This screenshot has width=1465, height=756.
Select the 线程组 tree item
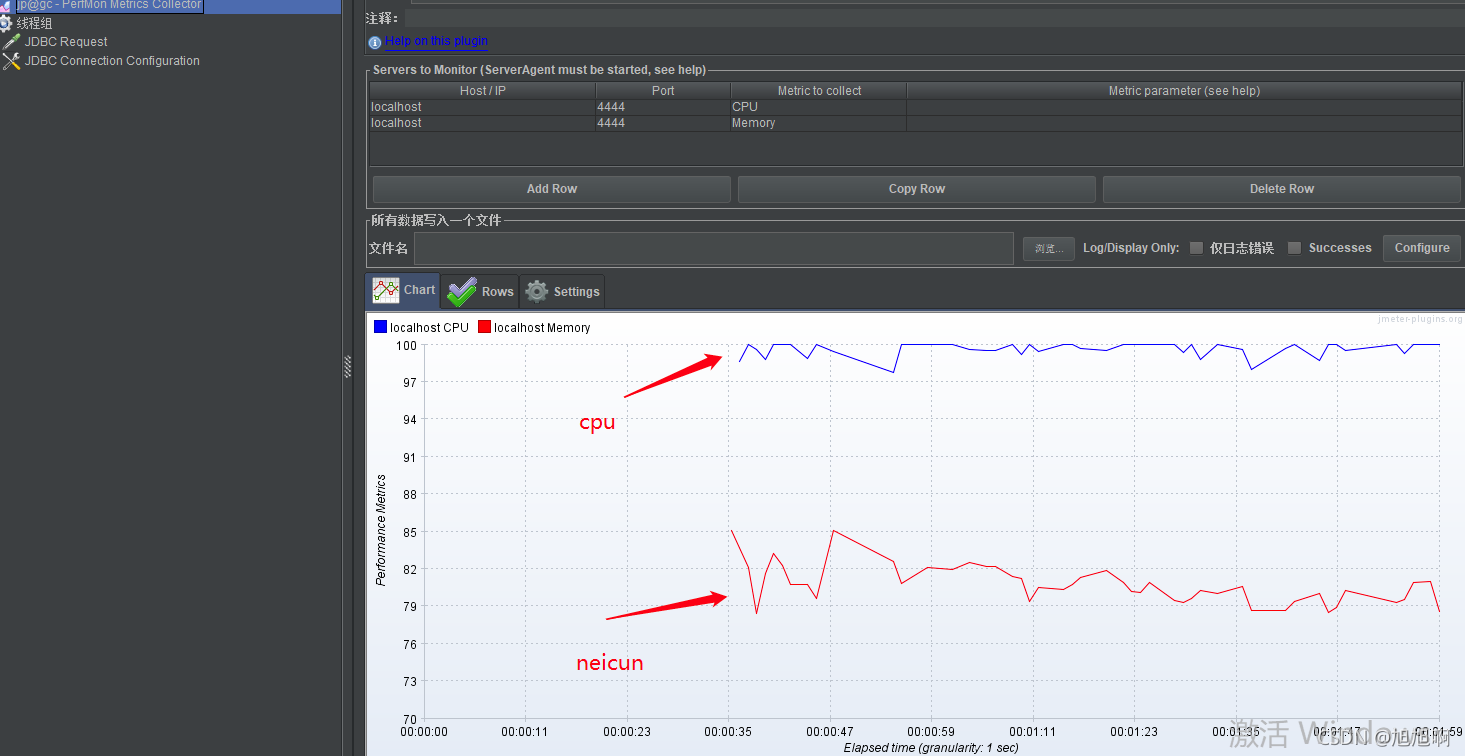tap(34, 23)
